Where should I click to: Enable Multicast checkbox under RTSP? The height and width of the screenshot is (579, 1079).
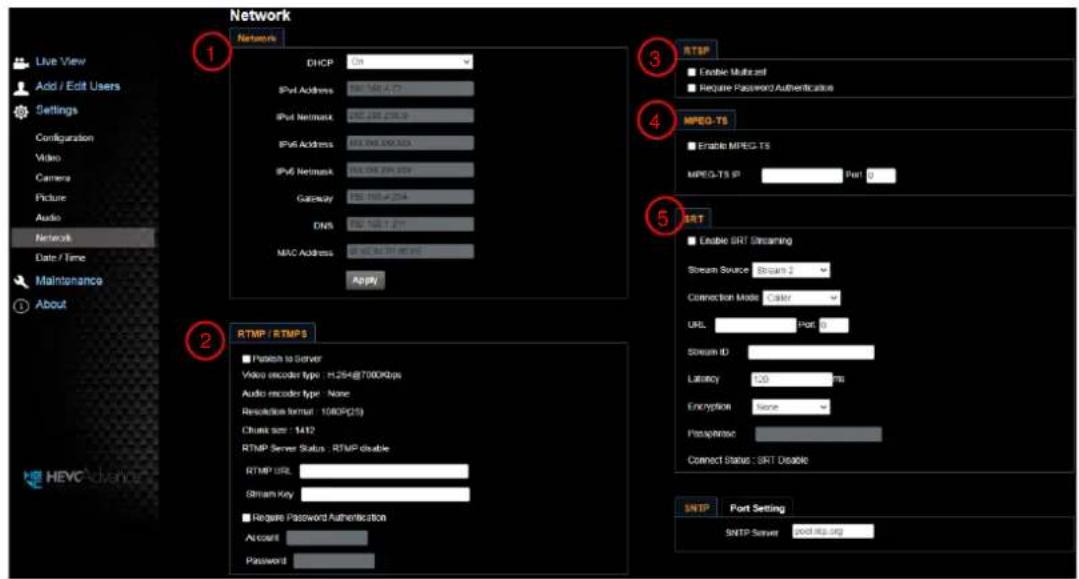click(692, 72)
